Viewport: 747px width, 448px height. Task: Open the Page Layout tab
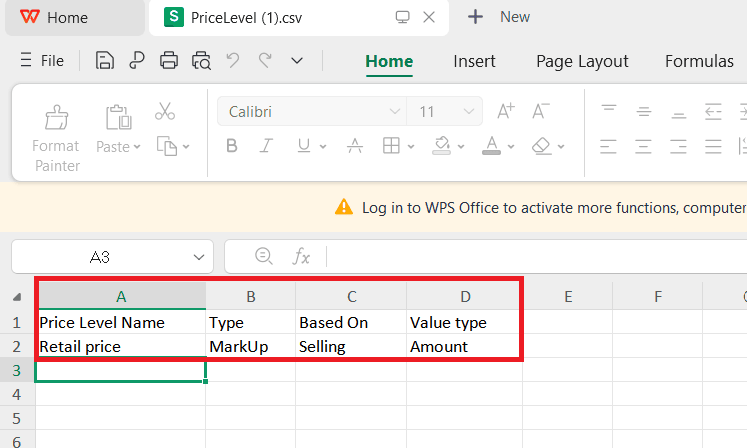(582, 61)
